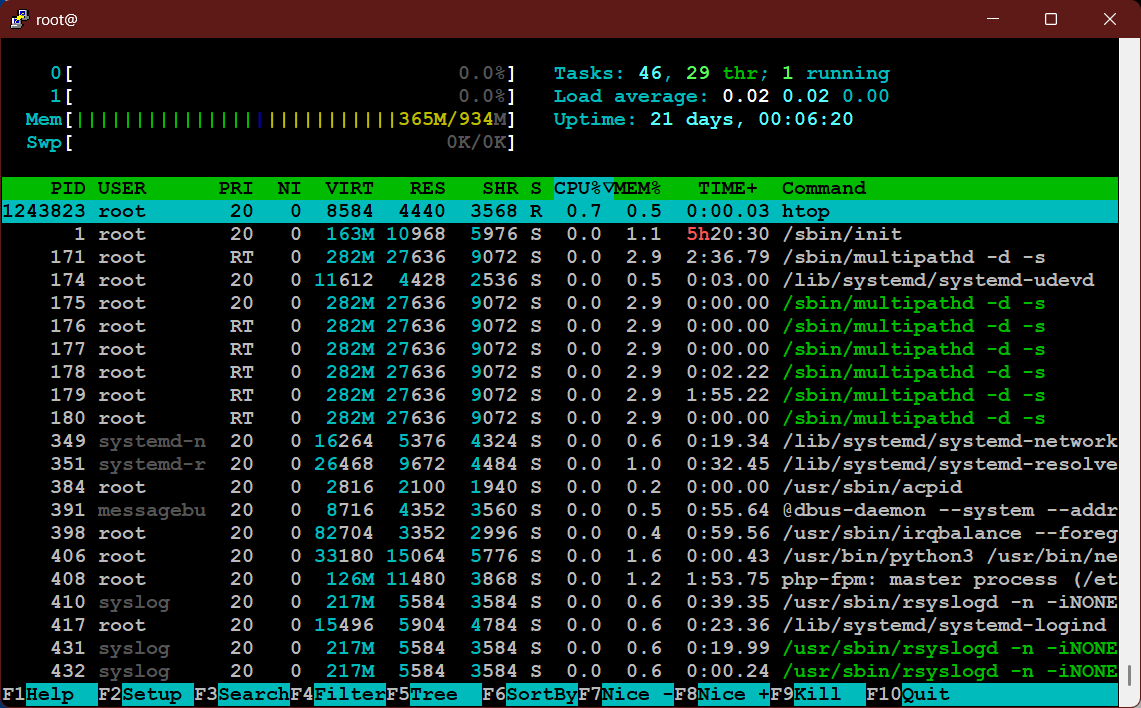The image size is (1141, 708).
Task: Select the php-fpm master process row
Action: pos(560,579)
